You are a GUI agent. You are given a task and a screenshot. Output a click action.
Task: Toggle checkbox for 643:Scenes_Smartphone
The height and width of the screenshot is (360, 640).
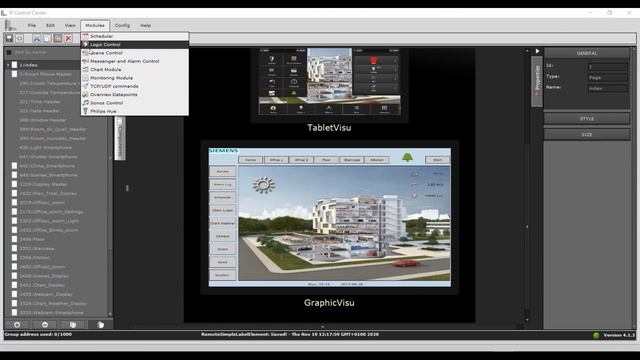click(x=14, y=175)
